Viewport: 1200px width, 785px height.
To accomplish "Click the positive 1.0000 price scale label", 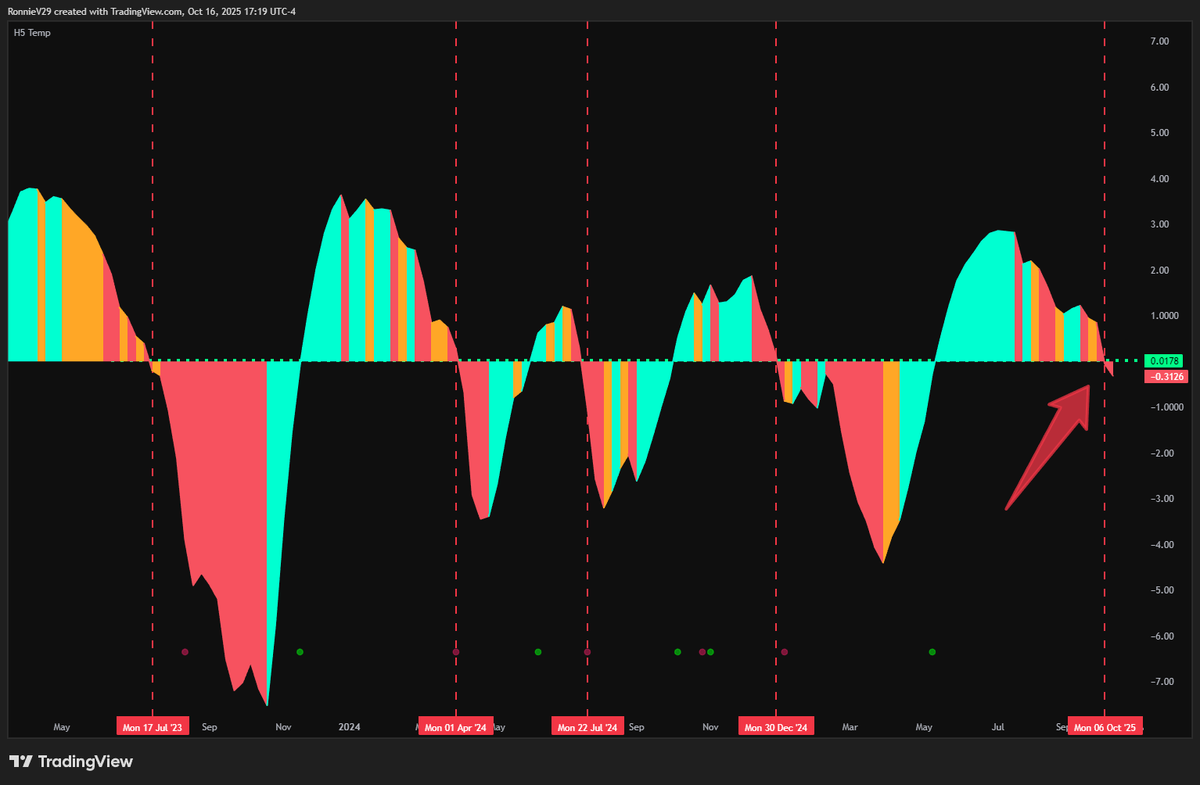I will [x=1164, y=316].
